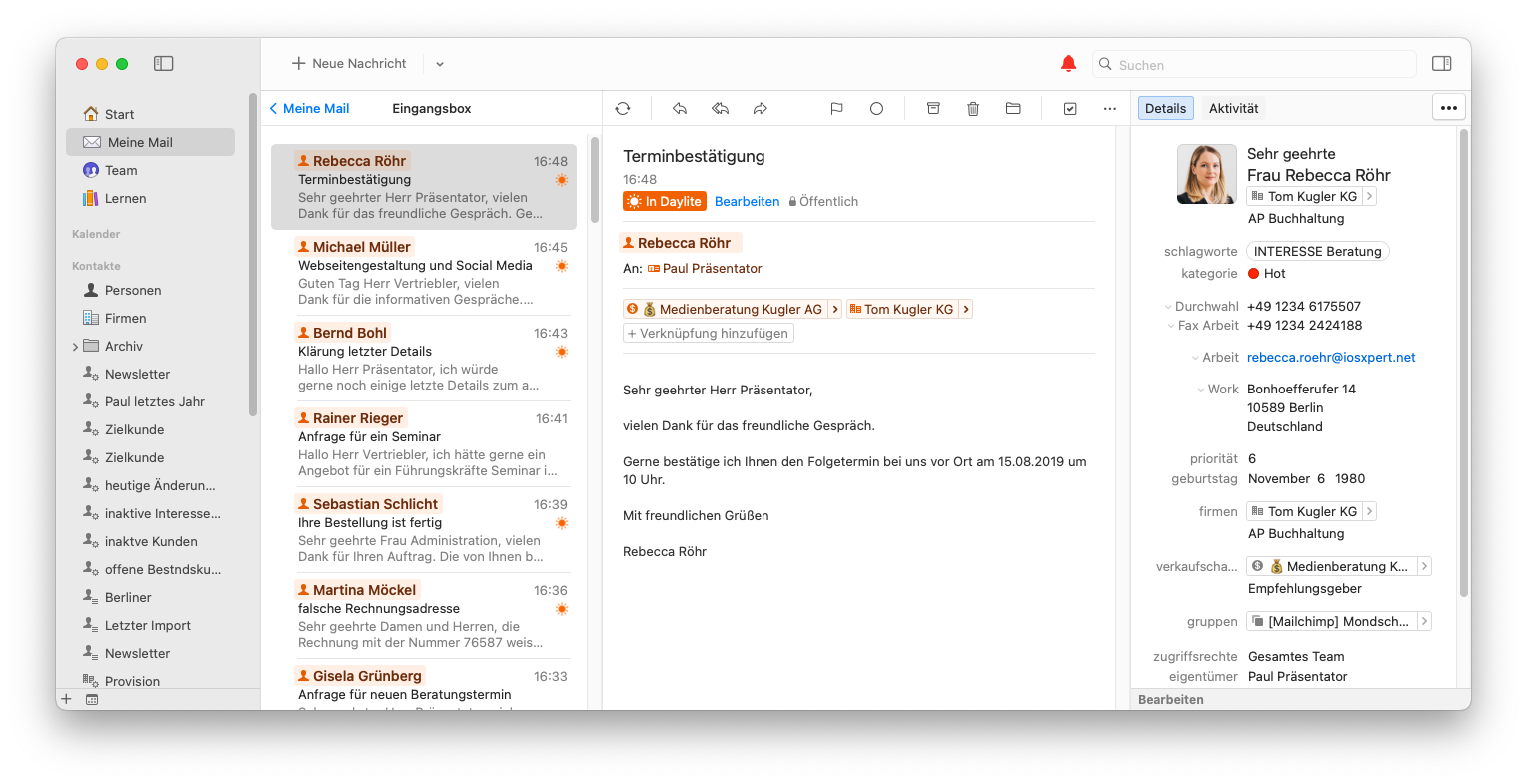Open inaktve Kunden list
The height and width of the screenshot is (784, 1527).
tap(150, 541)
